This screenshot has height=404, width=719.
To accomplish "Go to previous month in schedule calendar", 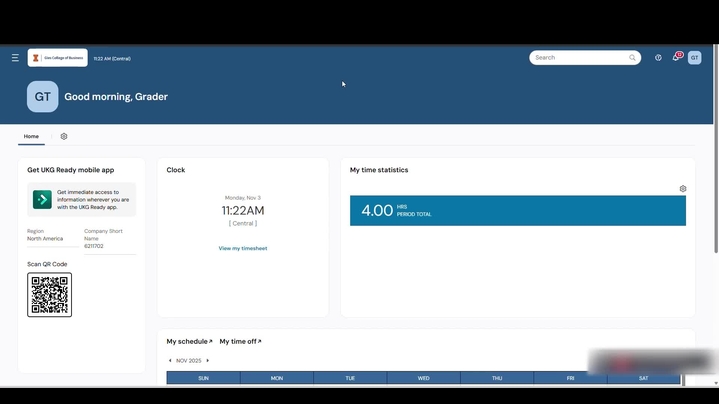I will pyautogui.click(x=170, y=360).
